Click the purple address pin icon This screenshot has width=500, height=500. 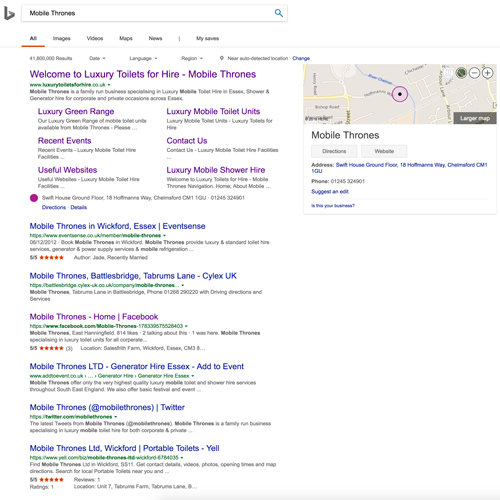click(34, 198)
